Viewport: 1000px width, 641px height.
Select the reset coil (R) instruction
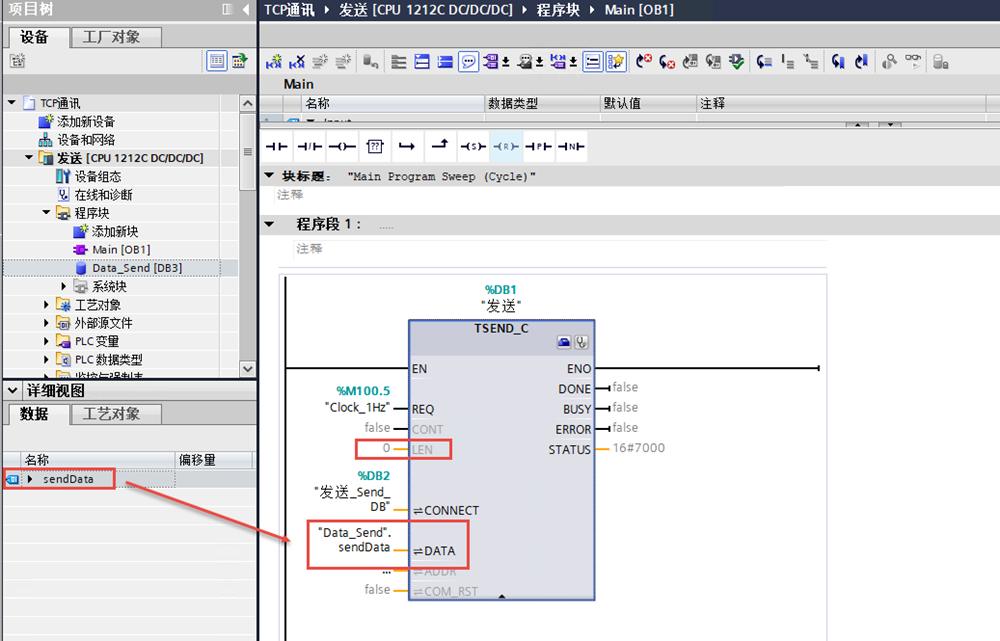[505, 147]
